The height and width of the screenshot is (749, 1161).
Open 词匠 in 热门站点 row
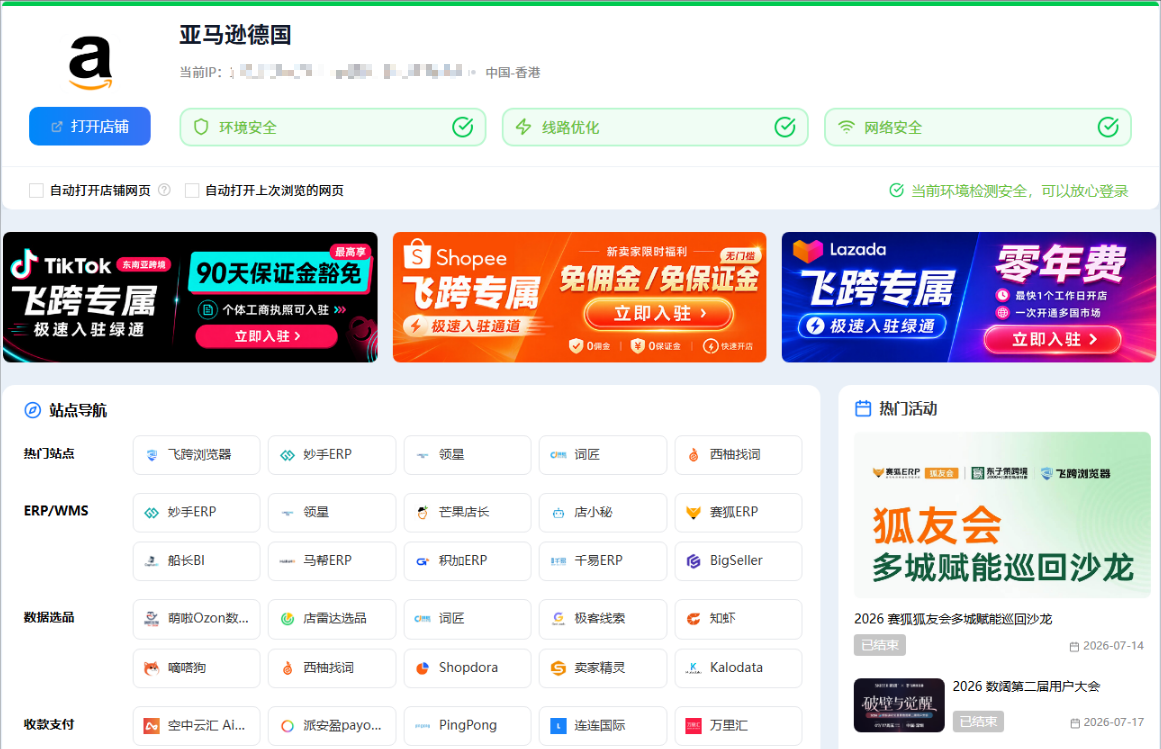coord(603,454)
